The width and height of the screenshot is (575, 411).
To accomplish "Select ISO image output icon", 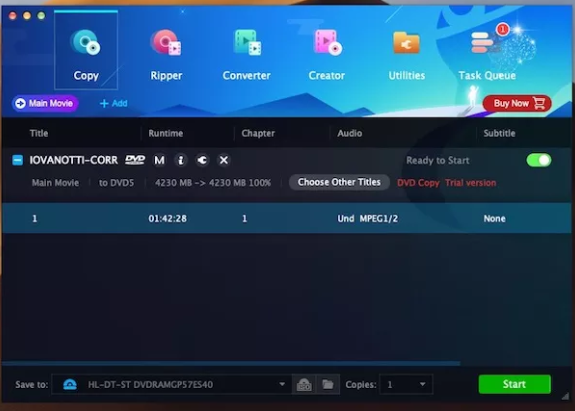I will (304, 385).
